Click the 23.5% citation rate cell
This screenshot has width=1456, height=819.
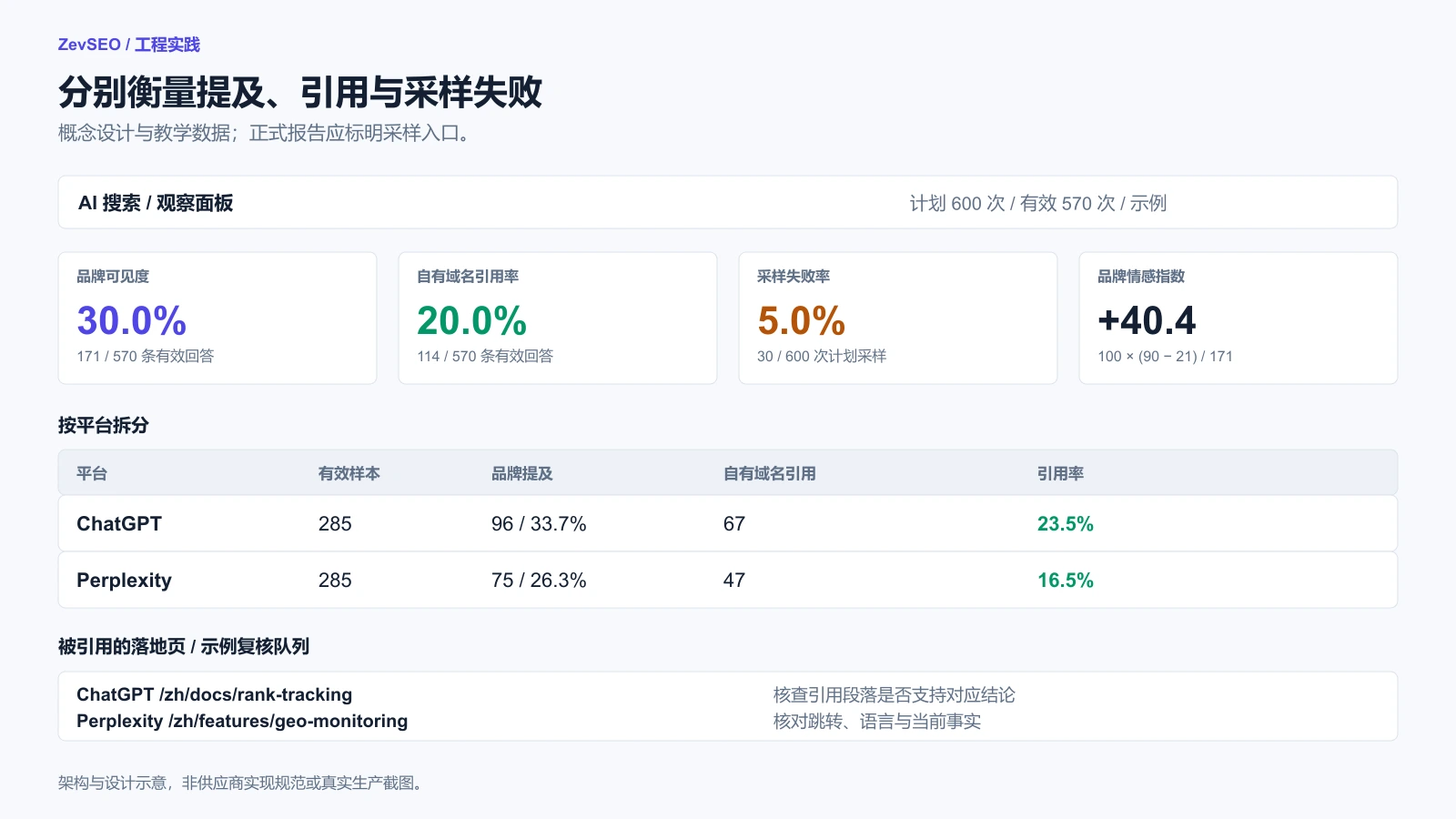tap(1066, 523)
